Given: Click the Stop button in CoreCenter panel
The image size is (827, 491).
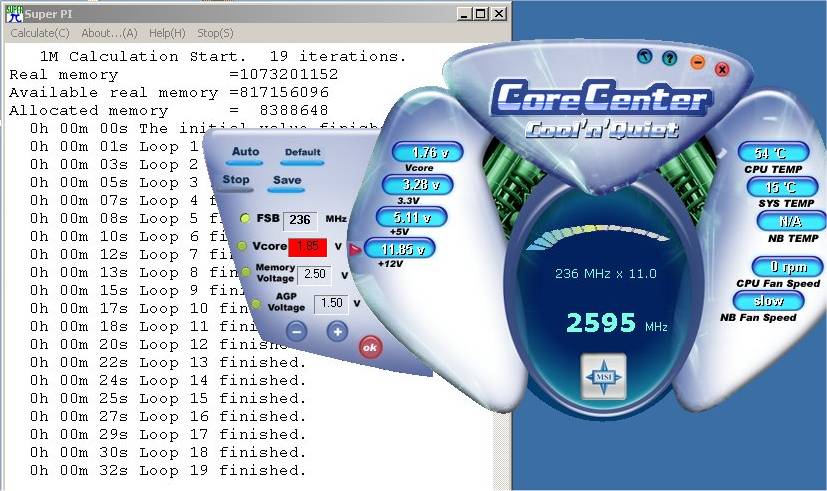Looking at the screenshot, I should coord(236,181).
